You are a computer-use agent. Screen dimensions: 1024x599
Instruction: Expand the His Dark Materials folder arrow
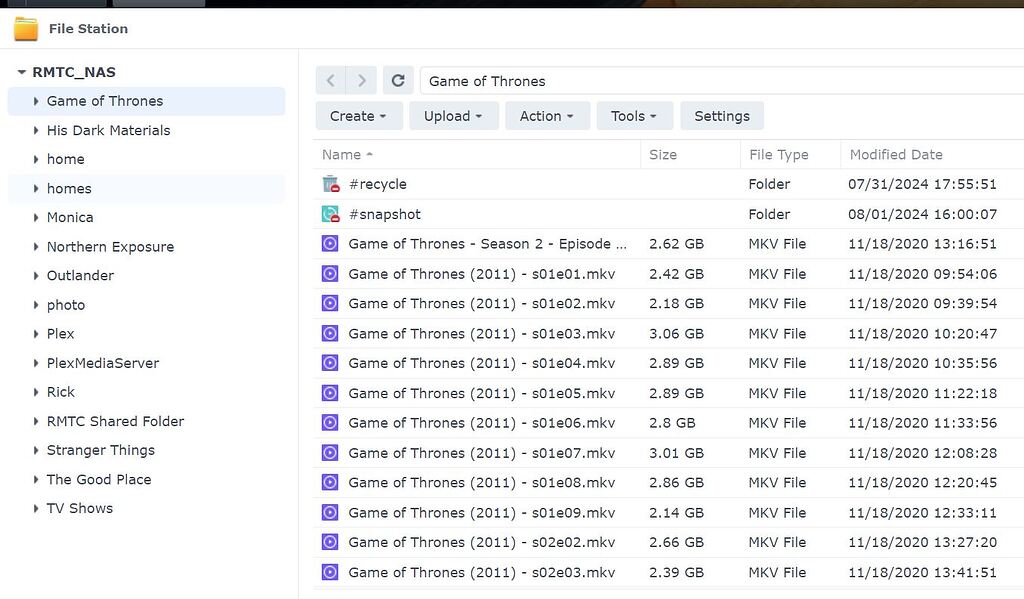[x=36, y=130]
